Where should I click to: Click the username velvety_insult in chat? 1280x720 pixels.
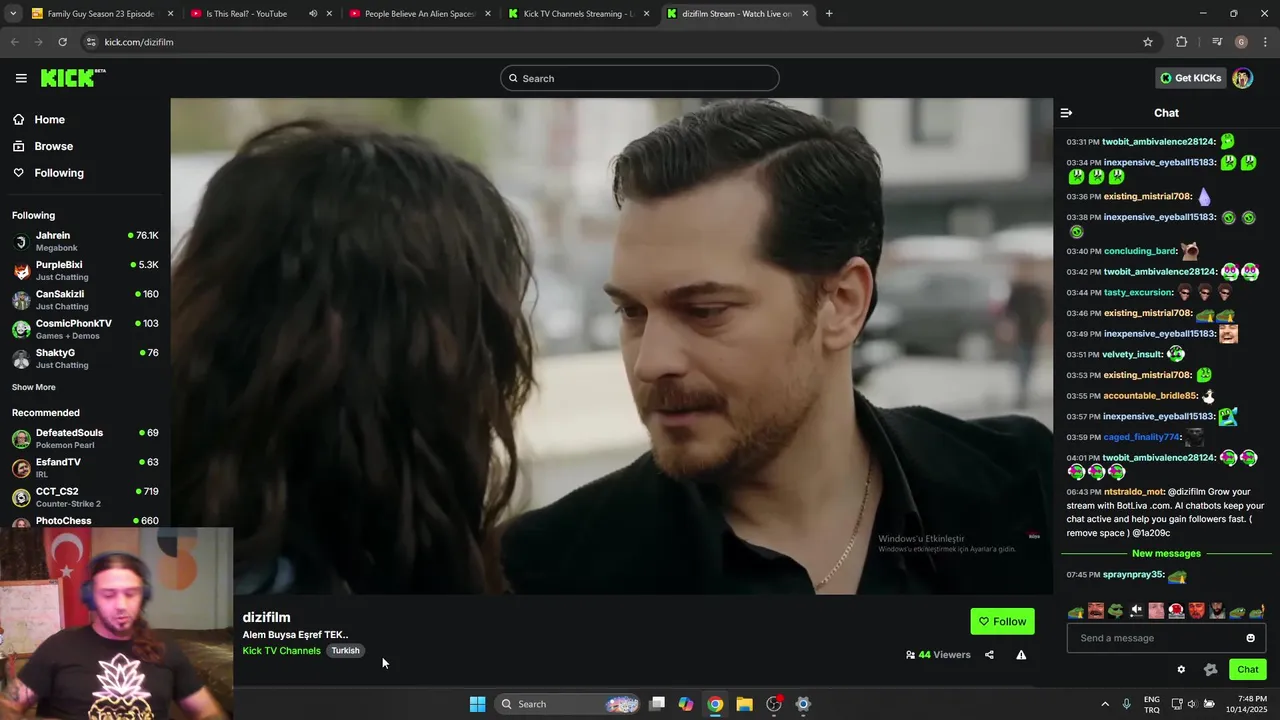(x=1133, y=354)
